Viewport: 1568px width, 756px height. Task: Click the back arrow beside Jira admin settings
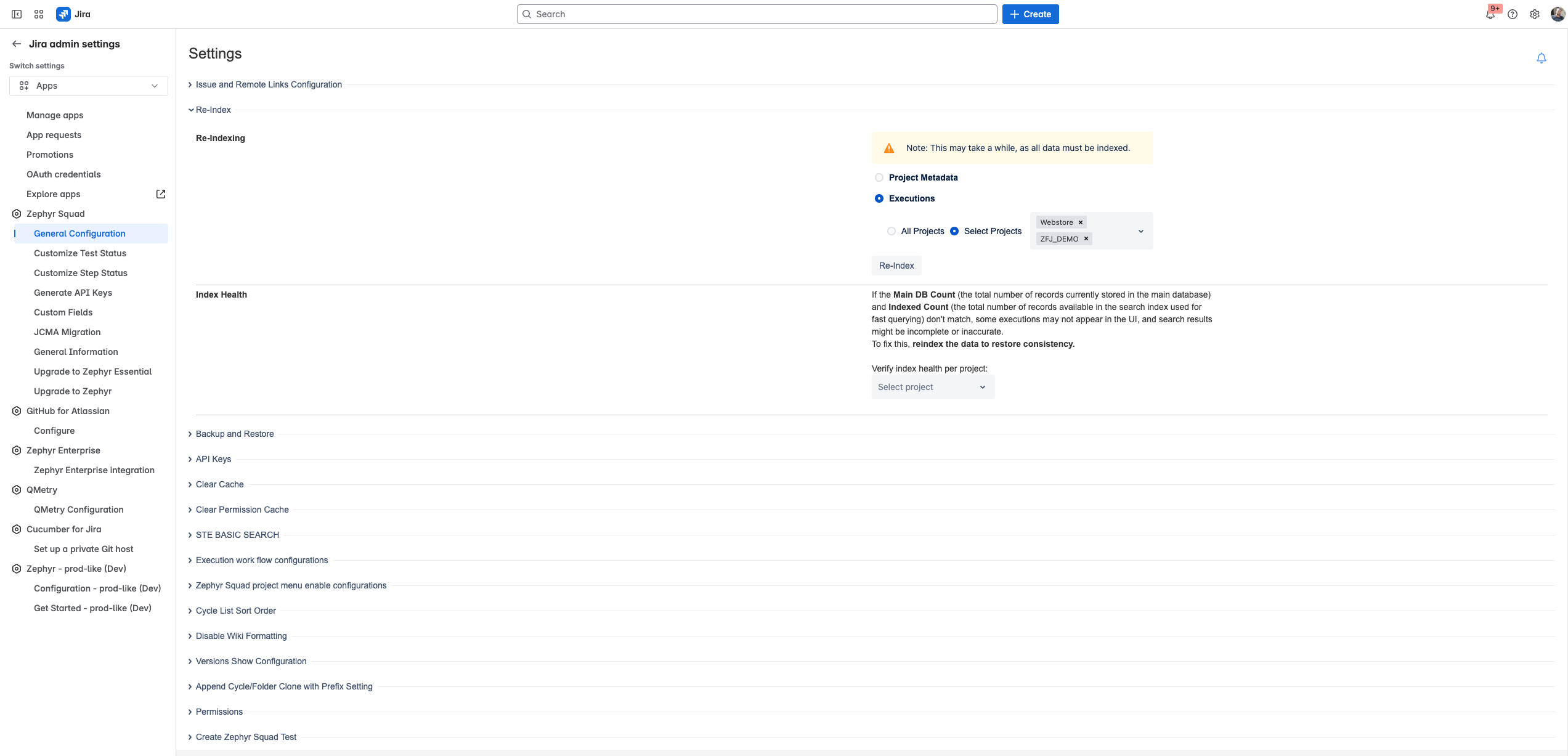coord(17,44)
